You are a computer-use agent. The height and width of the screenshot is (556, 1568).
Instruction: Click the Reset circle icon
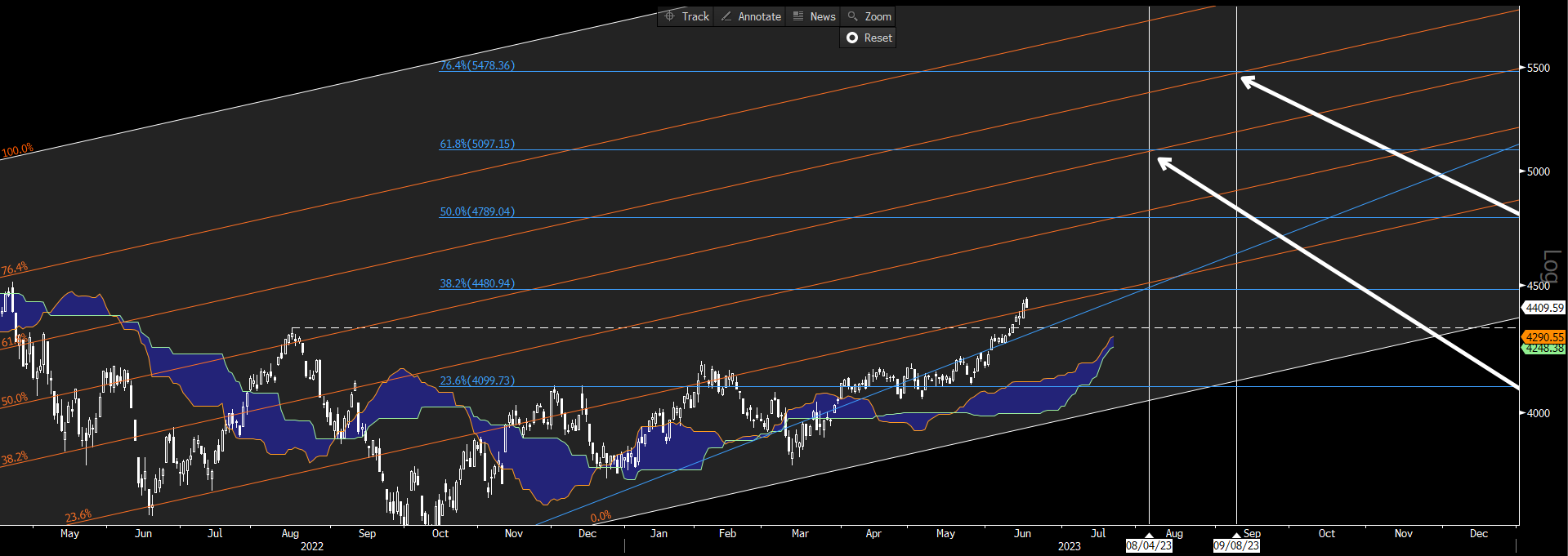[852, 38]
